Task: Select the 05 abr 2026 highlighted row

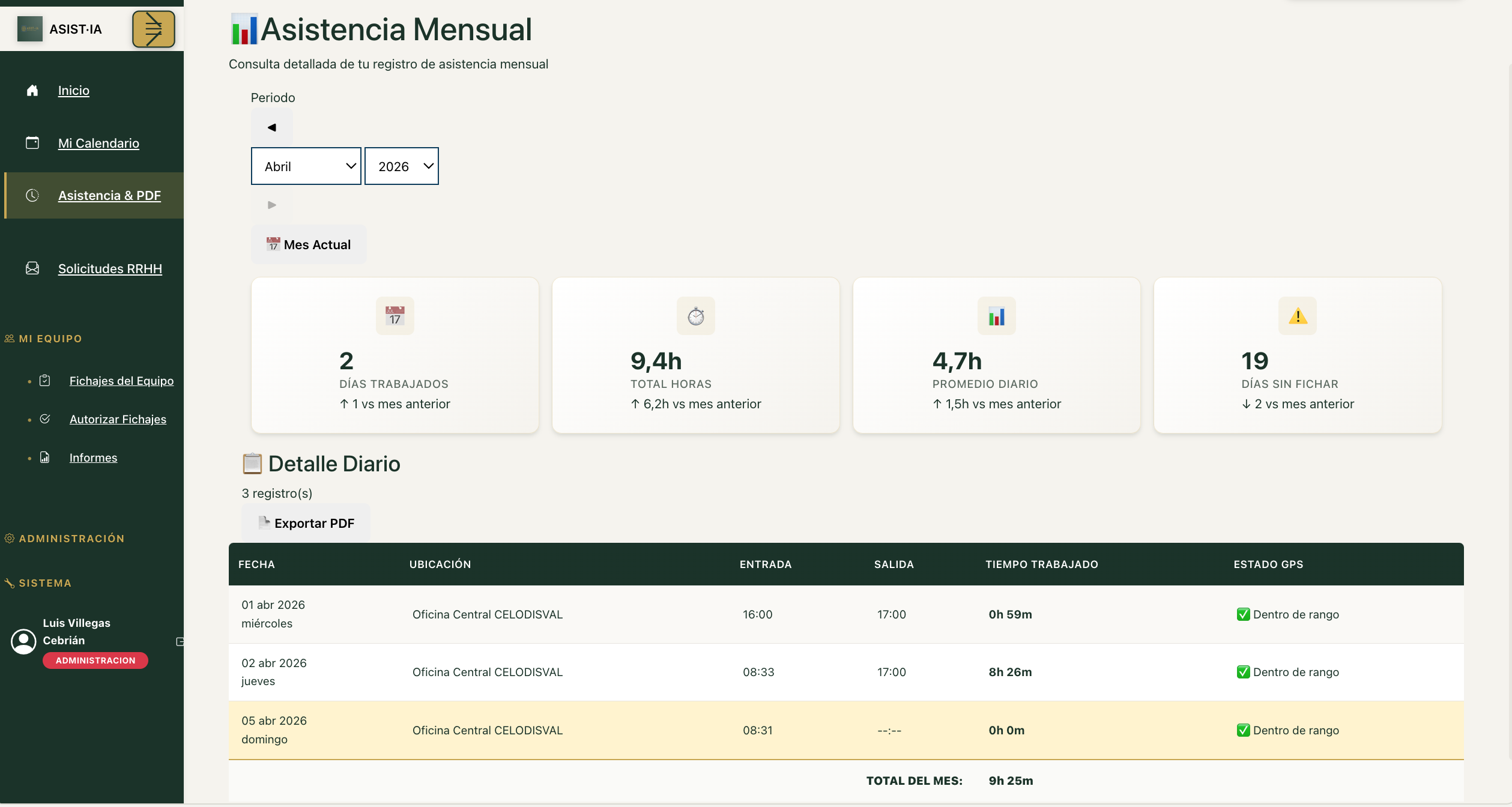Action: pyautogui.click(x=845, y=730)
